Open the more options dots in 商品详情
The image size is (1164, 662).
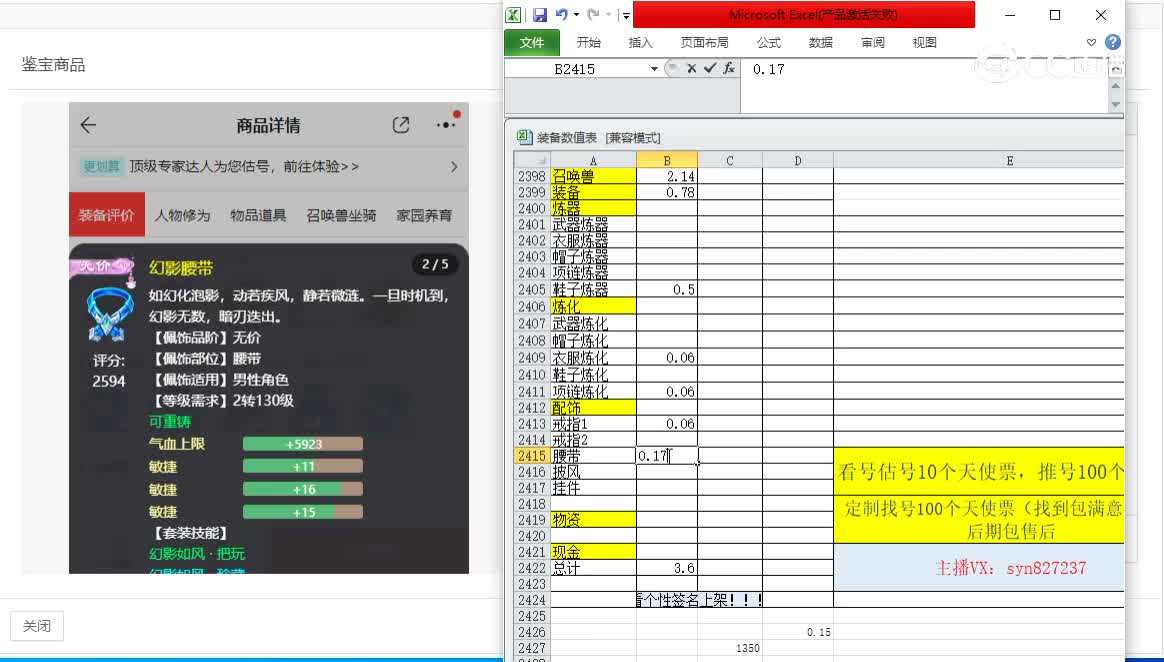pyautogui.click(x=446, y=125)
